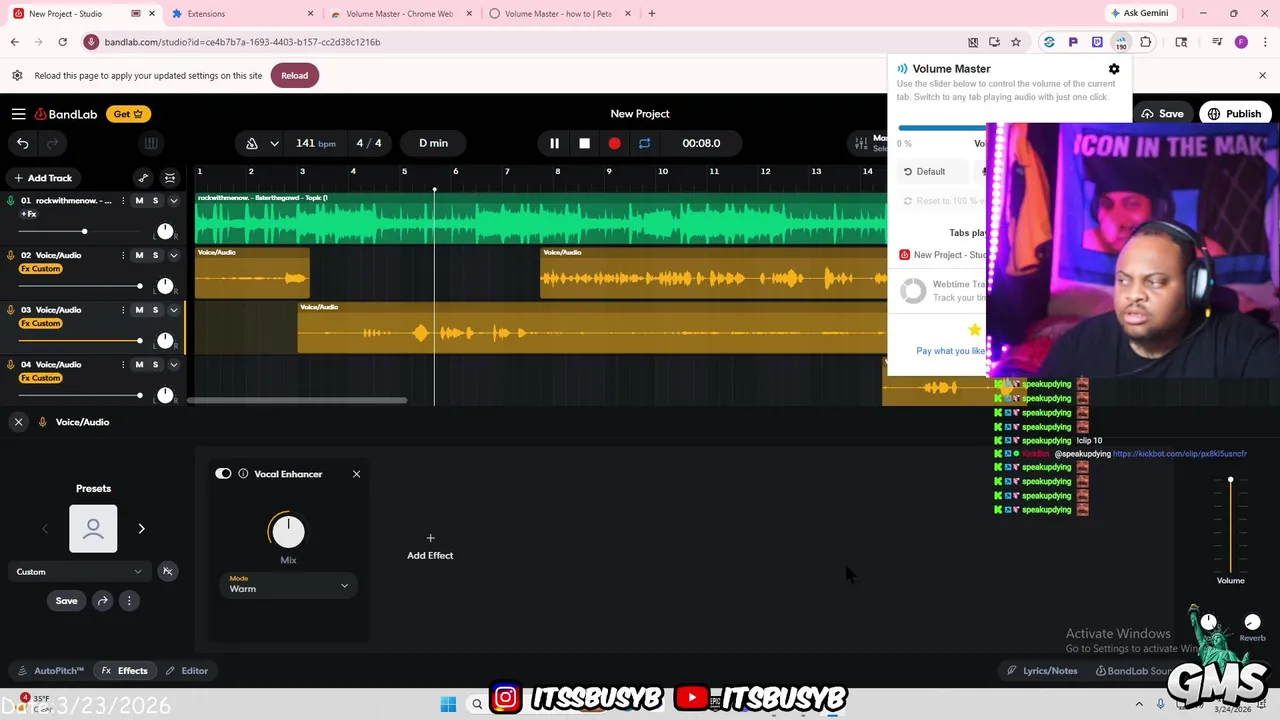The height and width of the screenshot is (720, 1280).
Task: Open Fx Custom on track 02
Action: click(x=41, y=269)
